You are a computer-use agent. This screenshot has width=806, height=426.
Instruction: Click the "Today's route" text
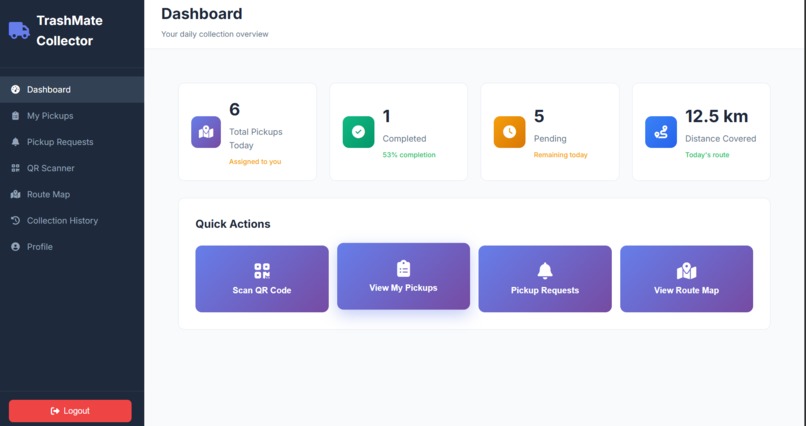(707, 155)
